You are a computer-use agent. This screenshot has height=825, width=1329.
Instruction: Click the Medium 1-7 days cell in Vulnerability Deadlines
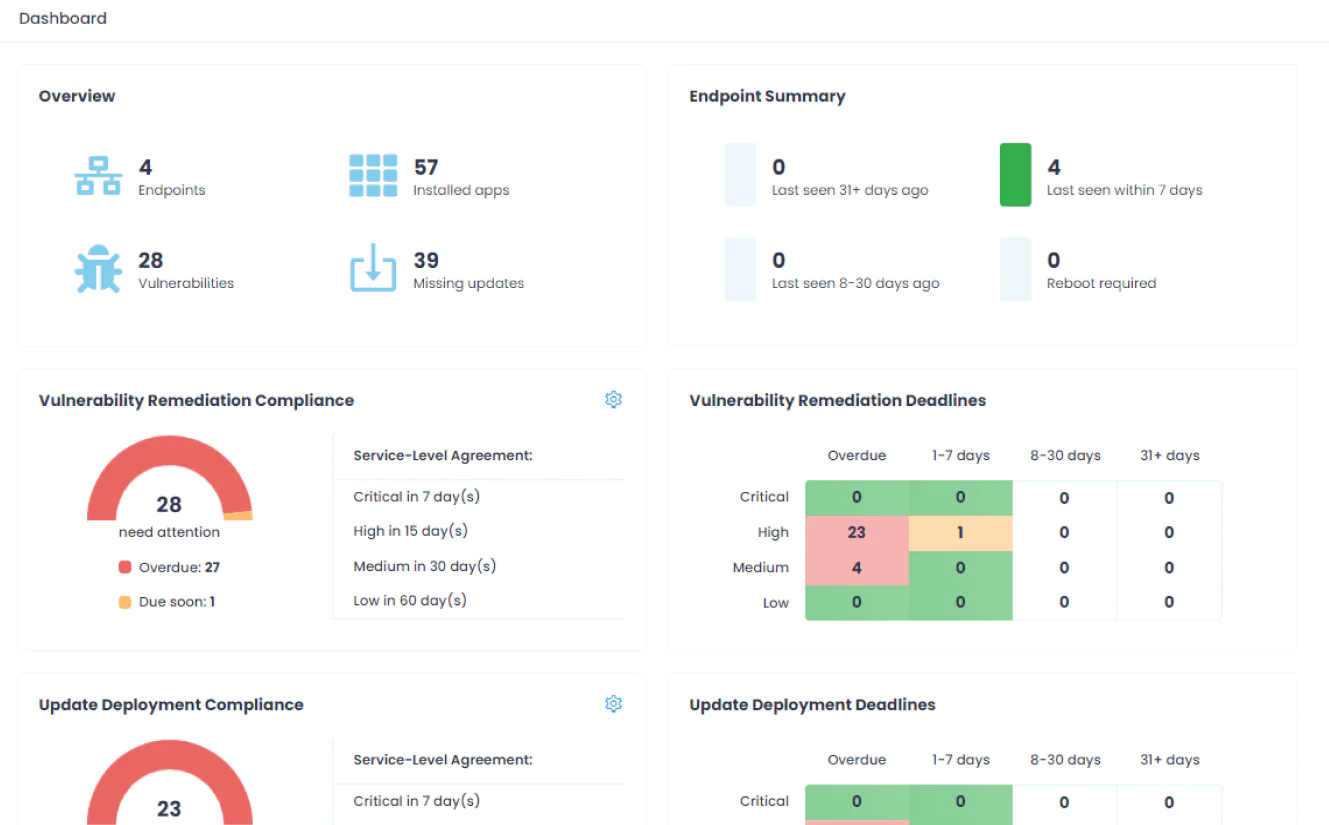(x=961, y=567)
